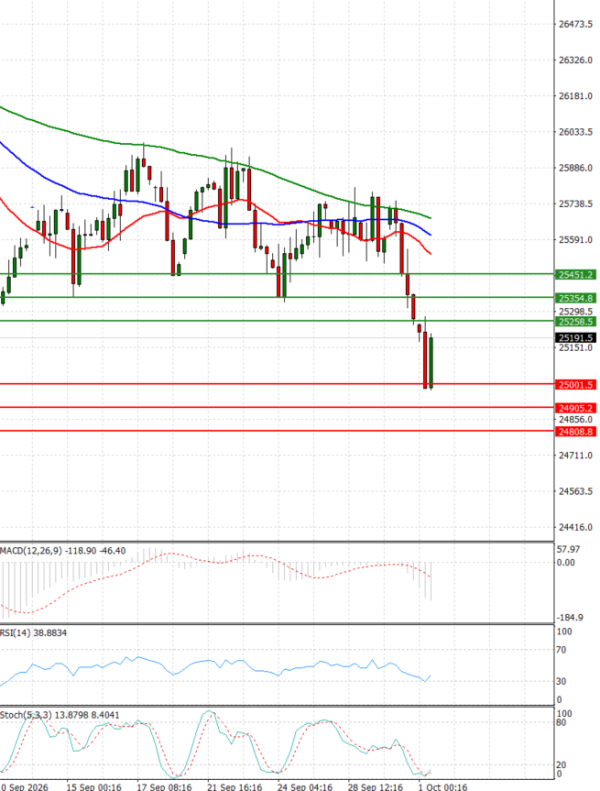Viewport: 600px width, 791px height.
Task: Click the 26326.0 price axis value
Action: [576, 60]
